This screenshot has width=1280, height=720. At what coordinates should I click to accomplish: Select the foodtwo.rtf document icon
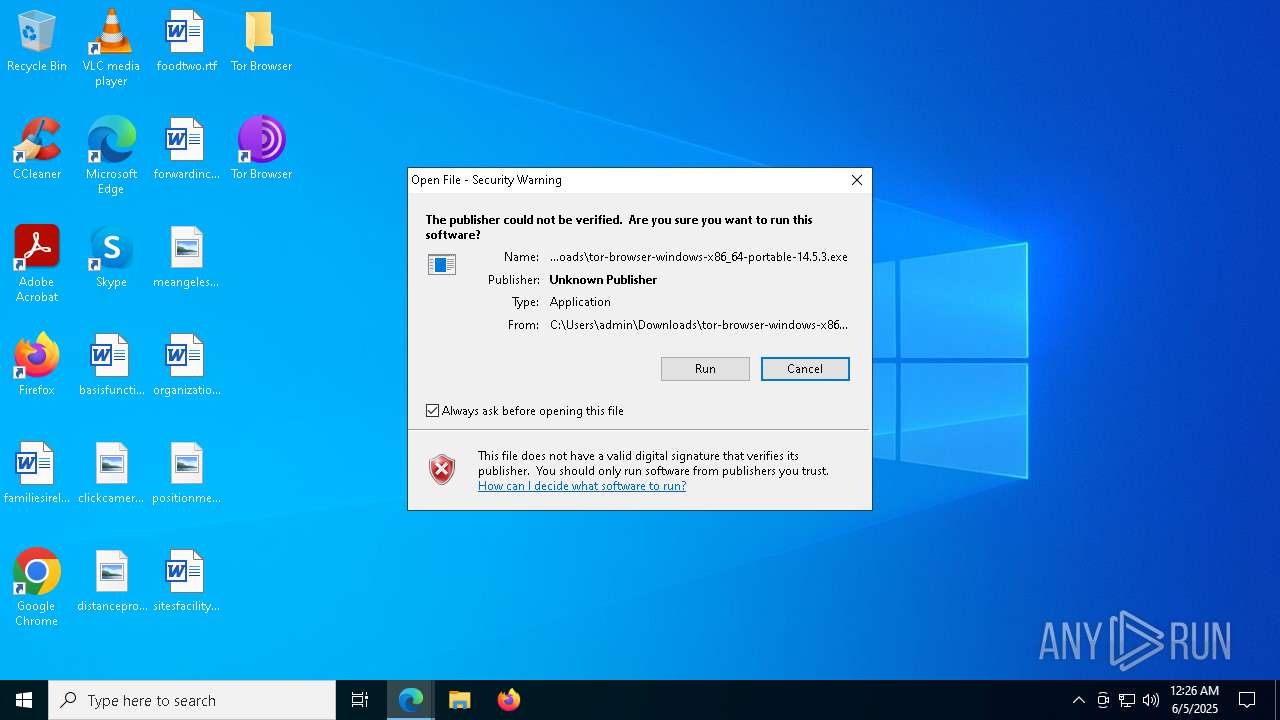pyautogui.click(x=186, y=42)
